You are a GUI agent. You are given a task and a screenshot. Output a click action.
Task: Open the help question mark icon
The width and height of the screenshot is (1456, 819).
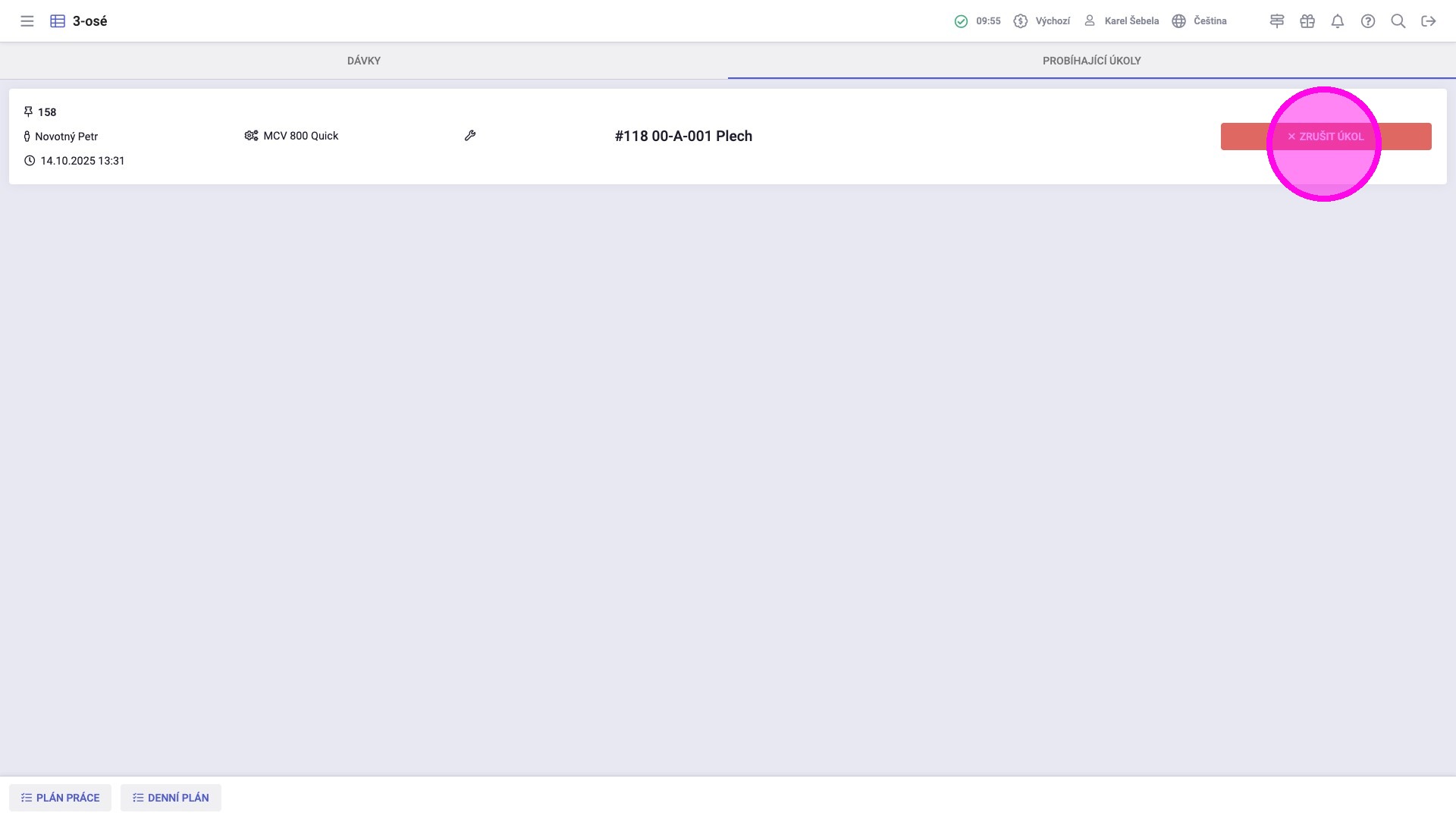click(x=1368, y=21)
